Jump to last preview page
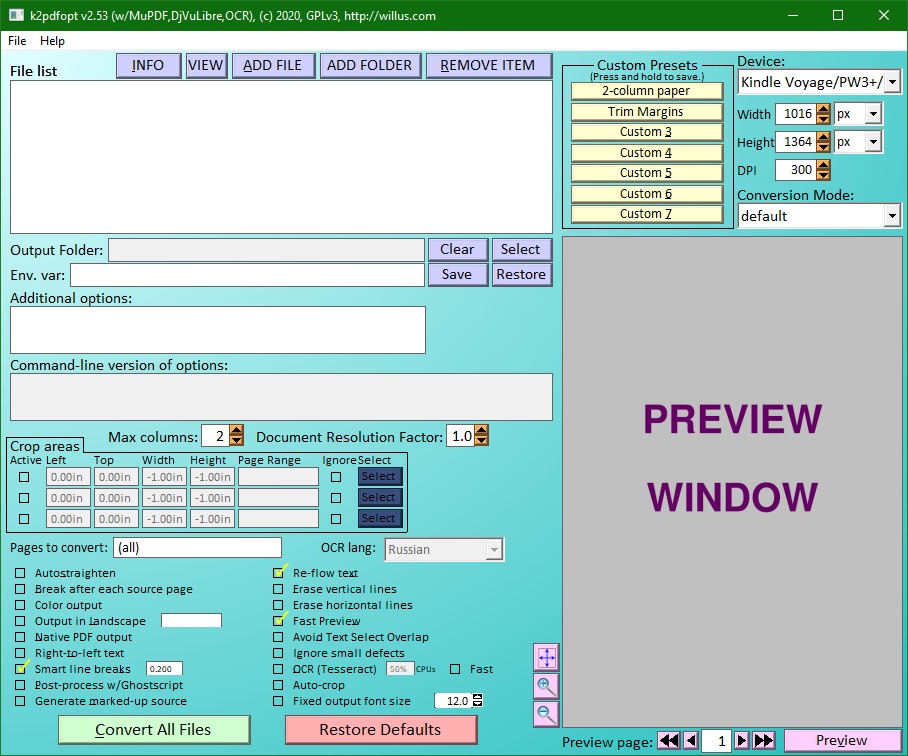This screenshot has height=756, width=908. (x=763, y=740)
